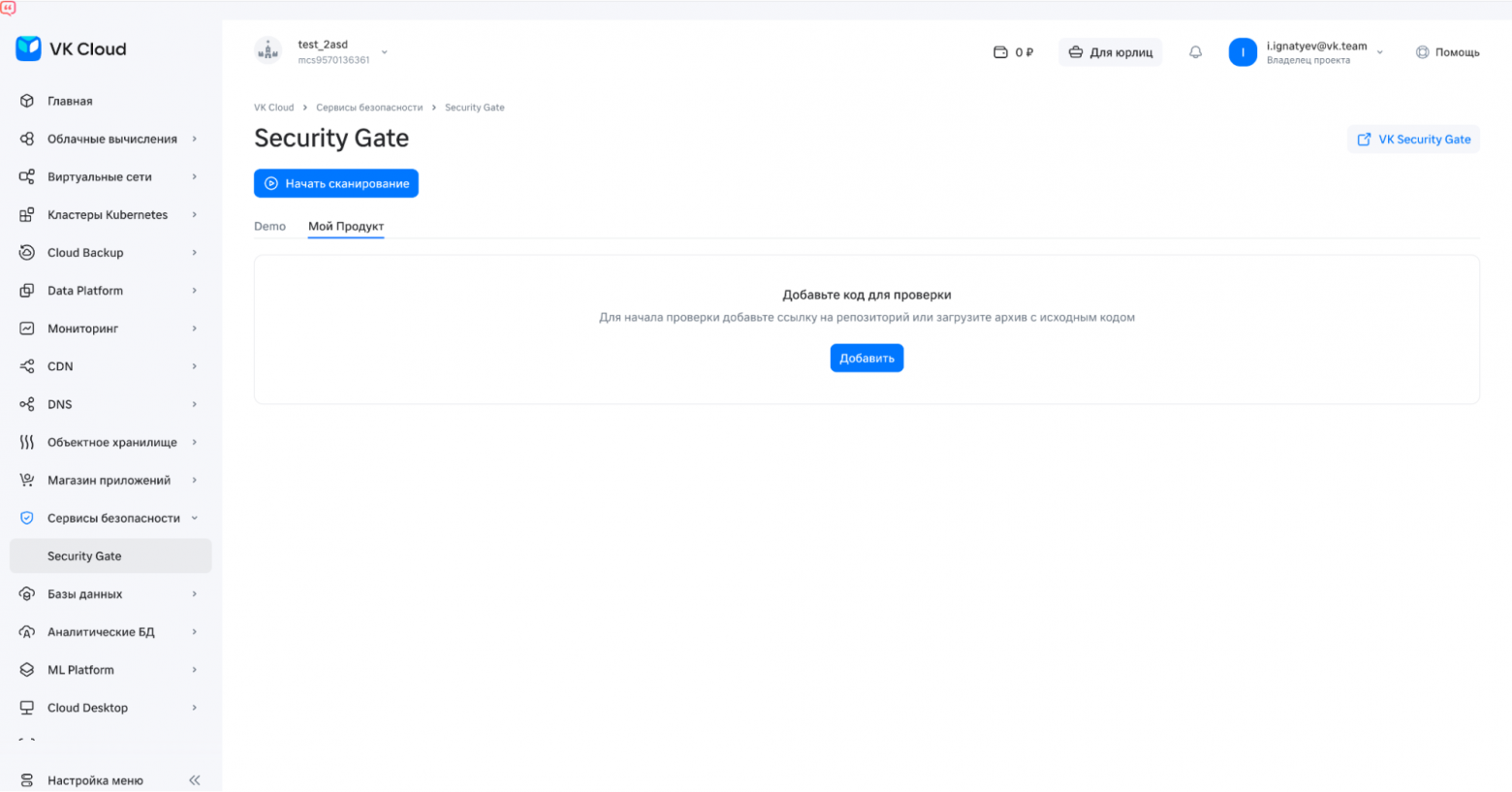1512x792 pixels.
Task: Expand Облачные вычисления submenu chevron
Action: click(195, 139)
